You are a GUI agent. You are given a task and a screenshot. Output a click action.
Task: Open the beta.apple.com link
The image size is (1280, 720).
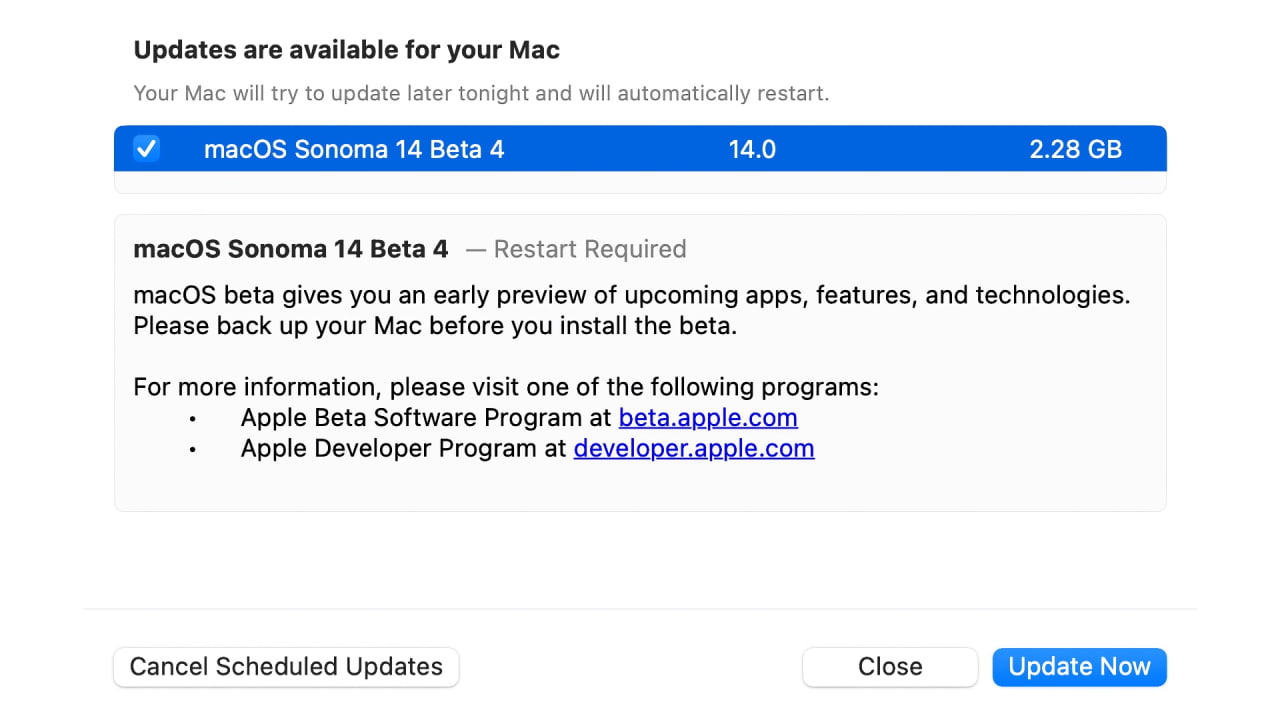point(708,417)
